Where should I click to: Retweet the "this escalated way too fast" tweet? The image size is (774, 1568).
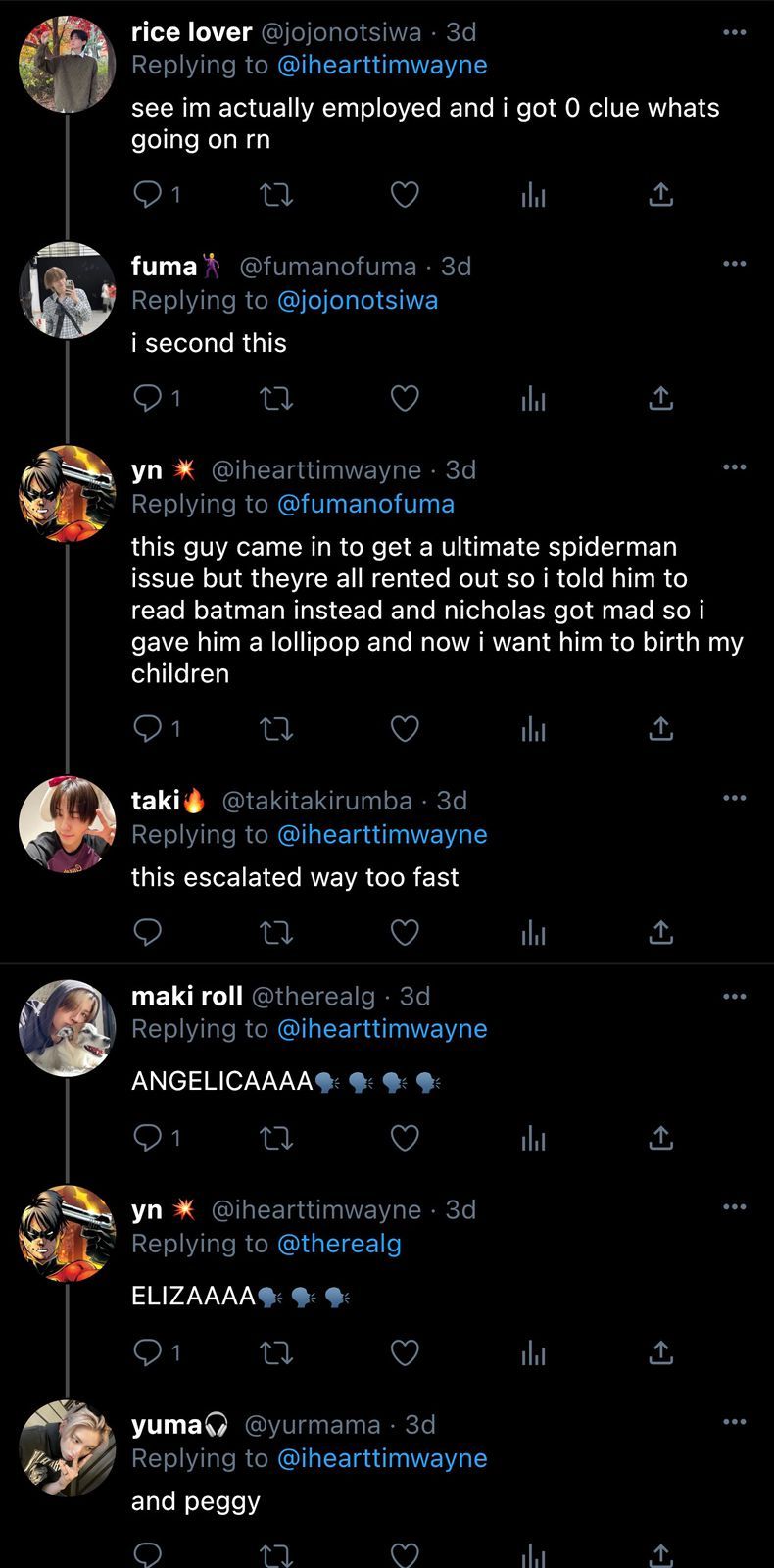(276, 931)
